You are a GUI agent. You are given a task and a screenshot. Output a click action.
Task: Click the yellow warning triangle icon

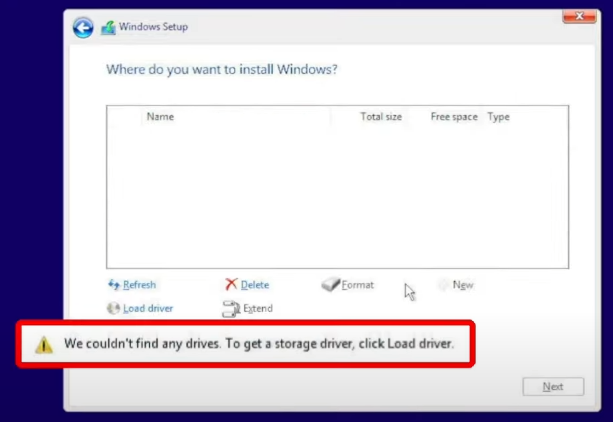44,345
